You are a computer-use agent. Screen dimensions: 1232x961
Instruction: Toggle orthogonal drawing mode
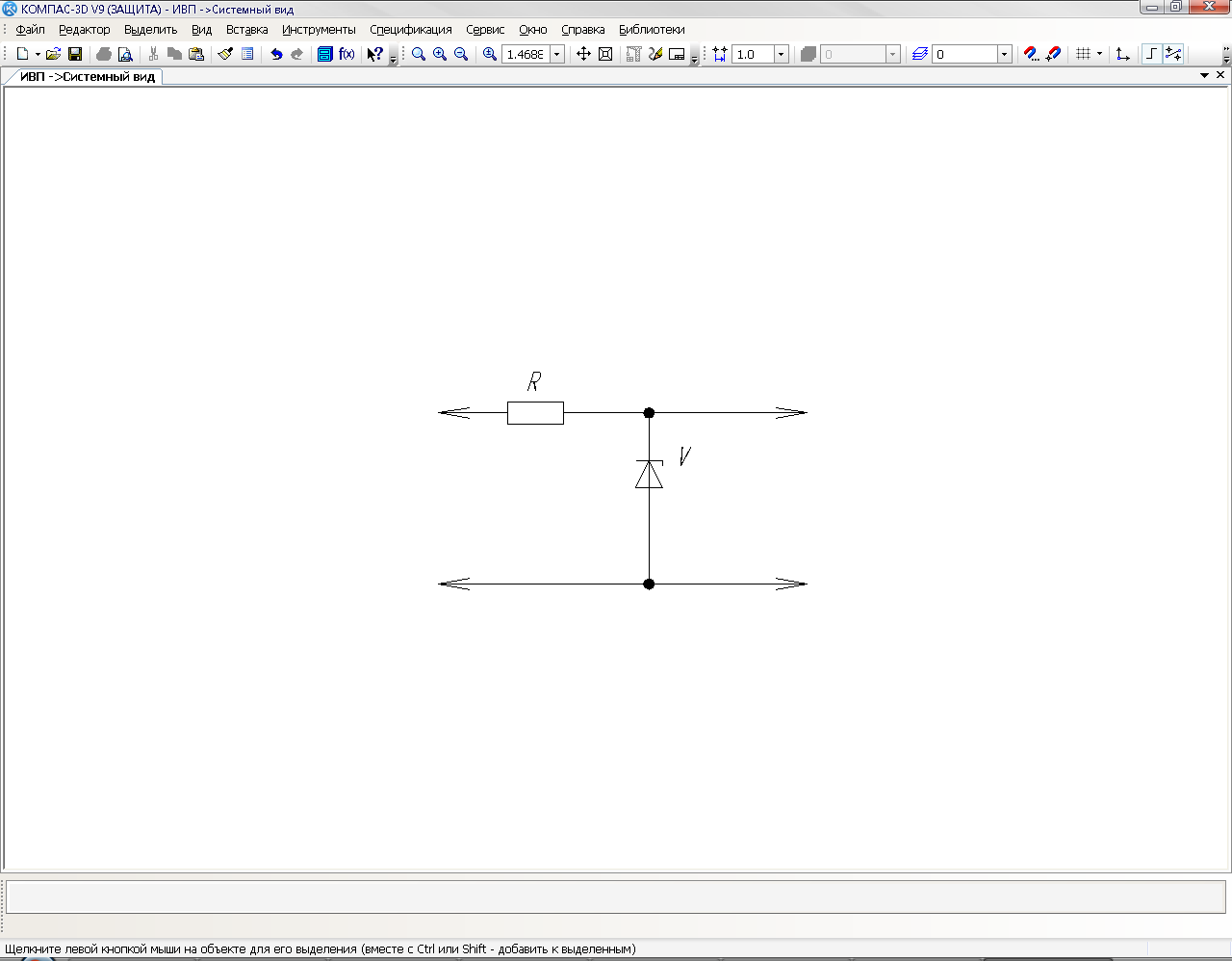coord(1151,55)
